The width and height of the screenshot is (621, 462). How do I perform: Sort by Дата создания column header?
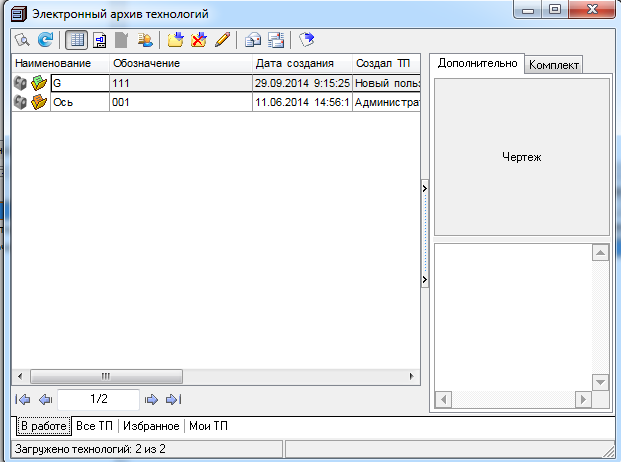302,63
